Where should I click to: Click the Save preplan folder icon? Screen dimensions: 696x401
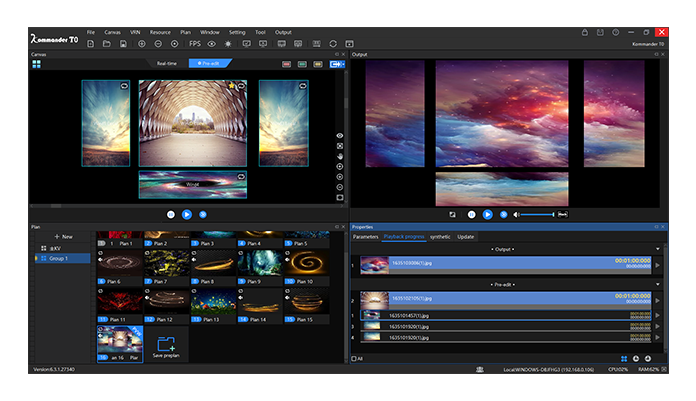[x=167, y=344]
